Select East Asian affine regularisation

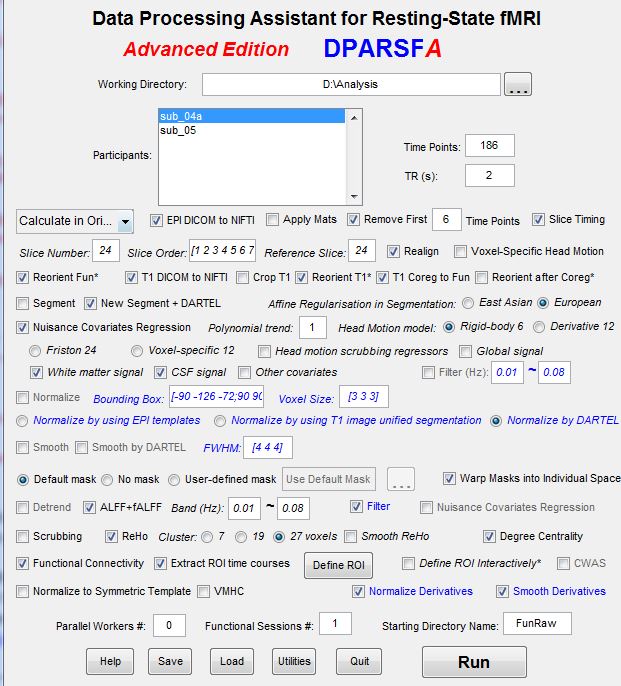pos(468,303)
